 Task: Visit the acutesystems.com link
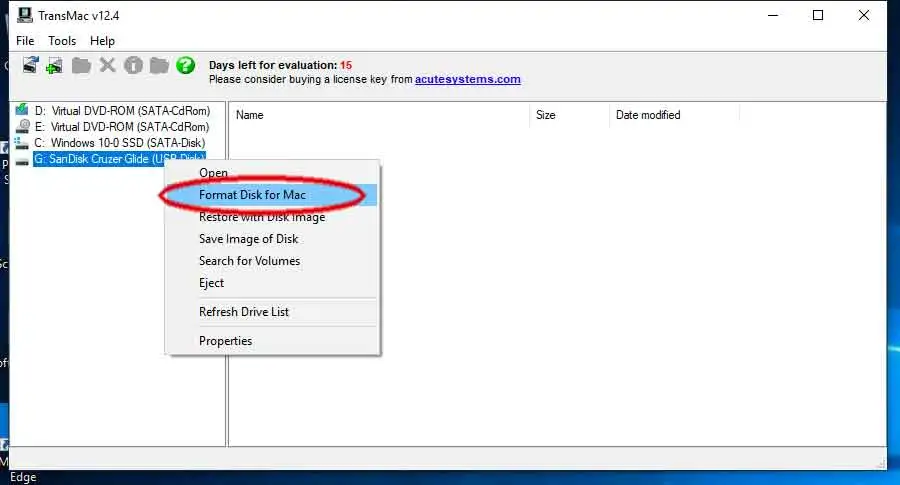[468, 79]
